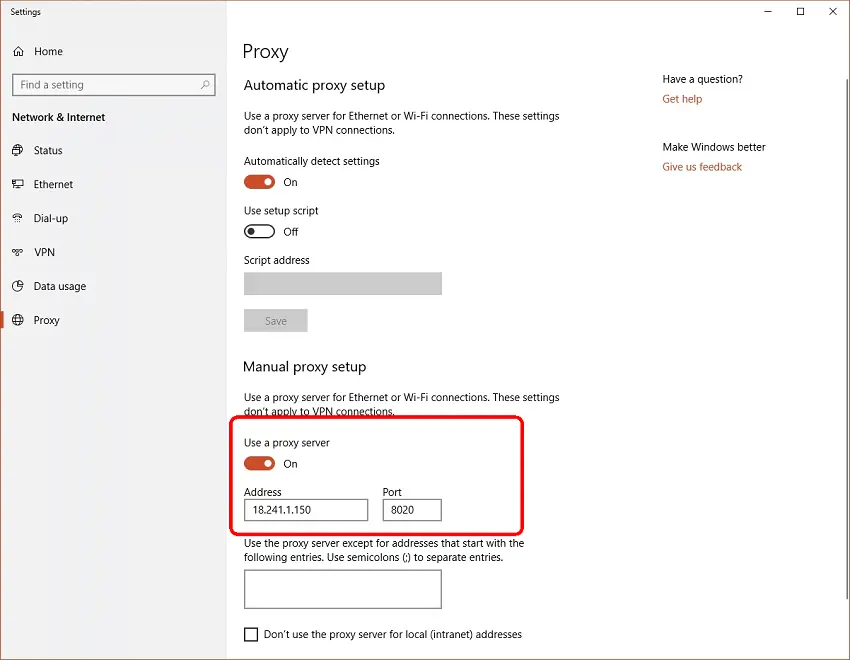Turn off the Use a proxy server switch
This screenshot has width=850, height=660.
(x=259, y=463)
